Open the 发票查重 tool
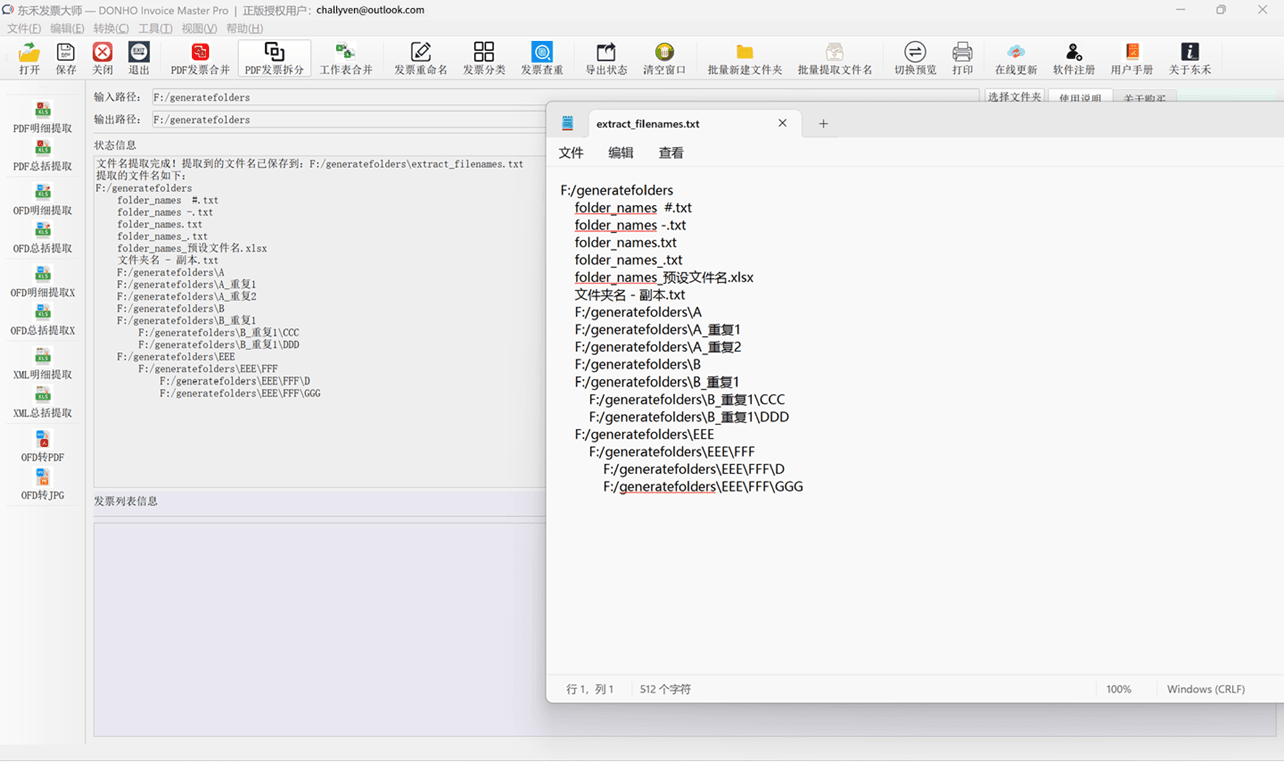Image resolution: width=1284 pixels, height=762 pixels. coord(542,59)
